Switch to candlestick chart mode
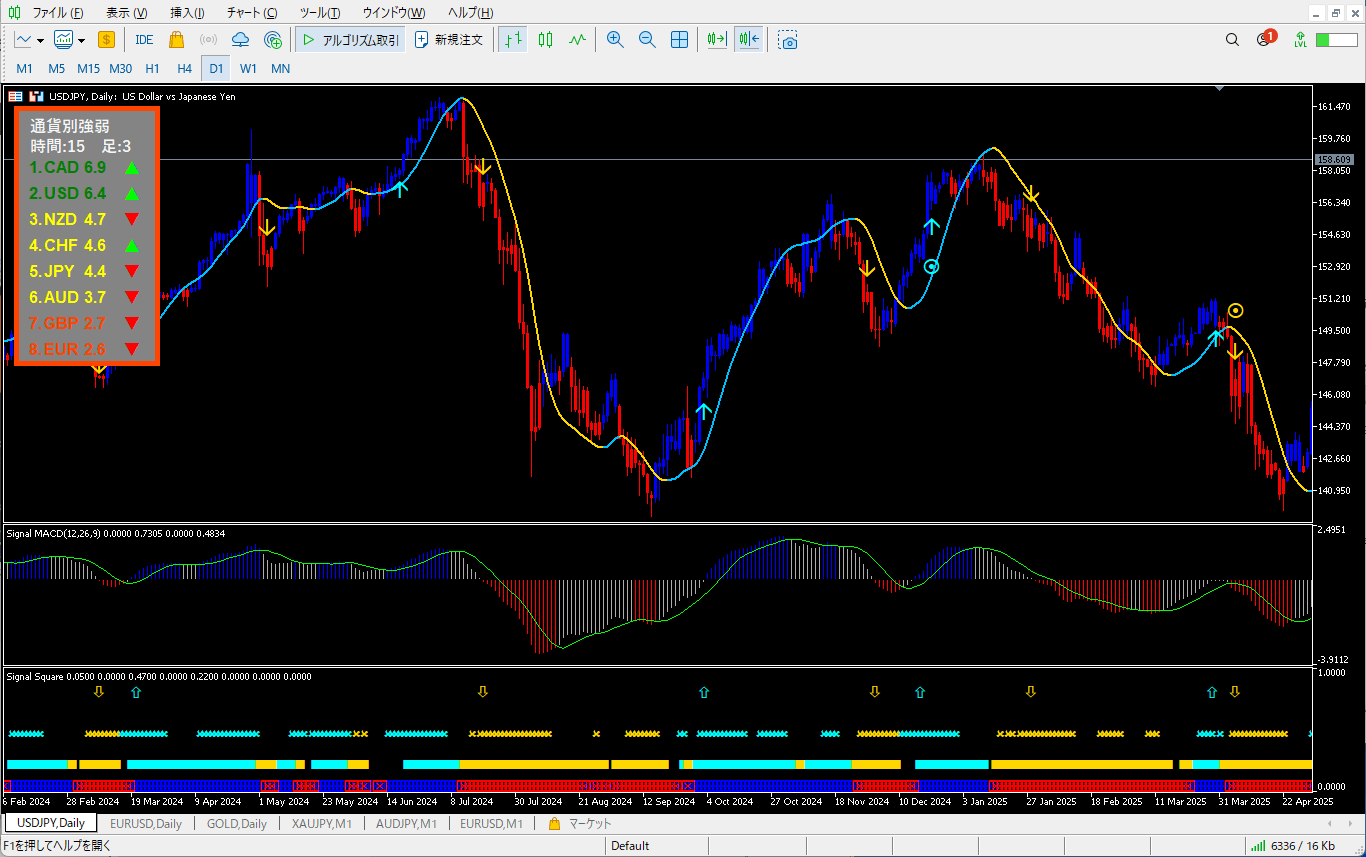This screenshot has height=857, width=1366. click(545, 40)
